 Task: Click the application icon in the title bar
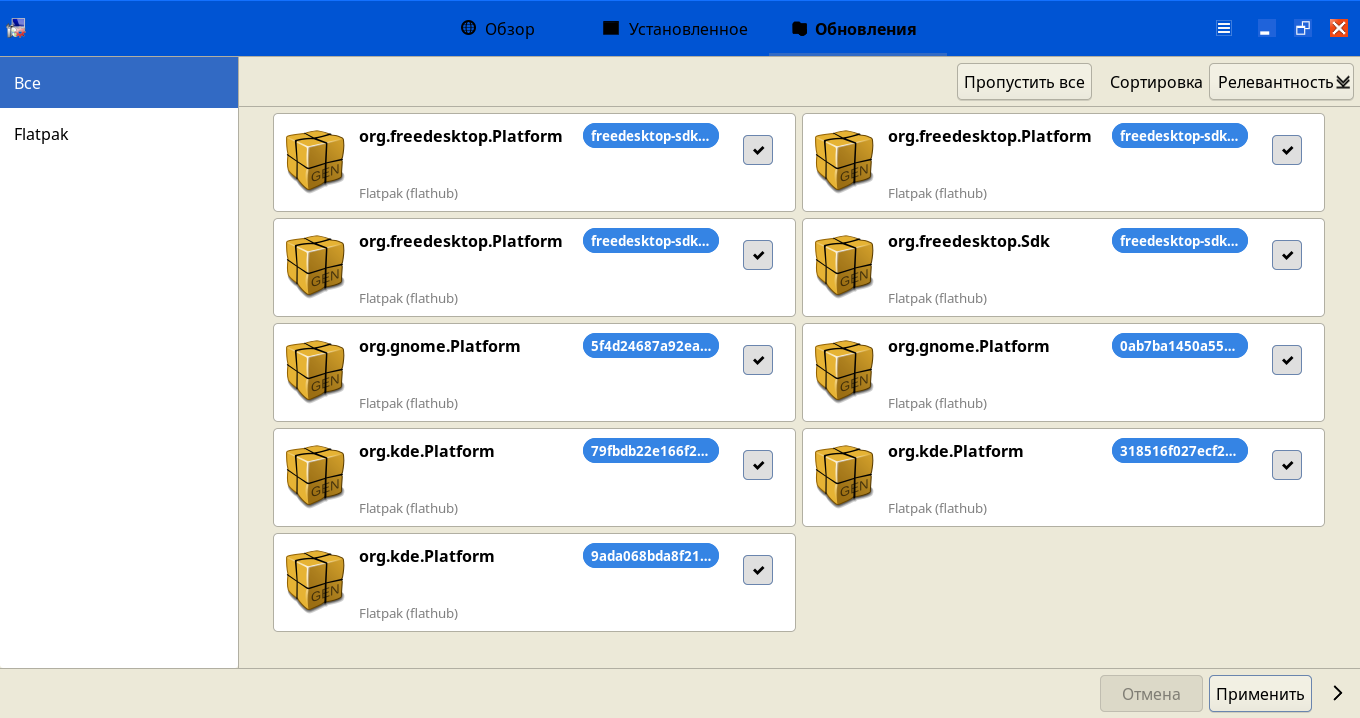(16, 28)
